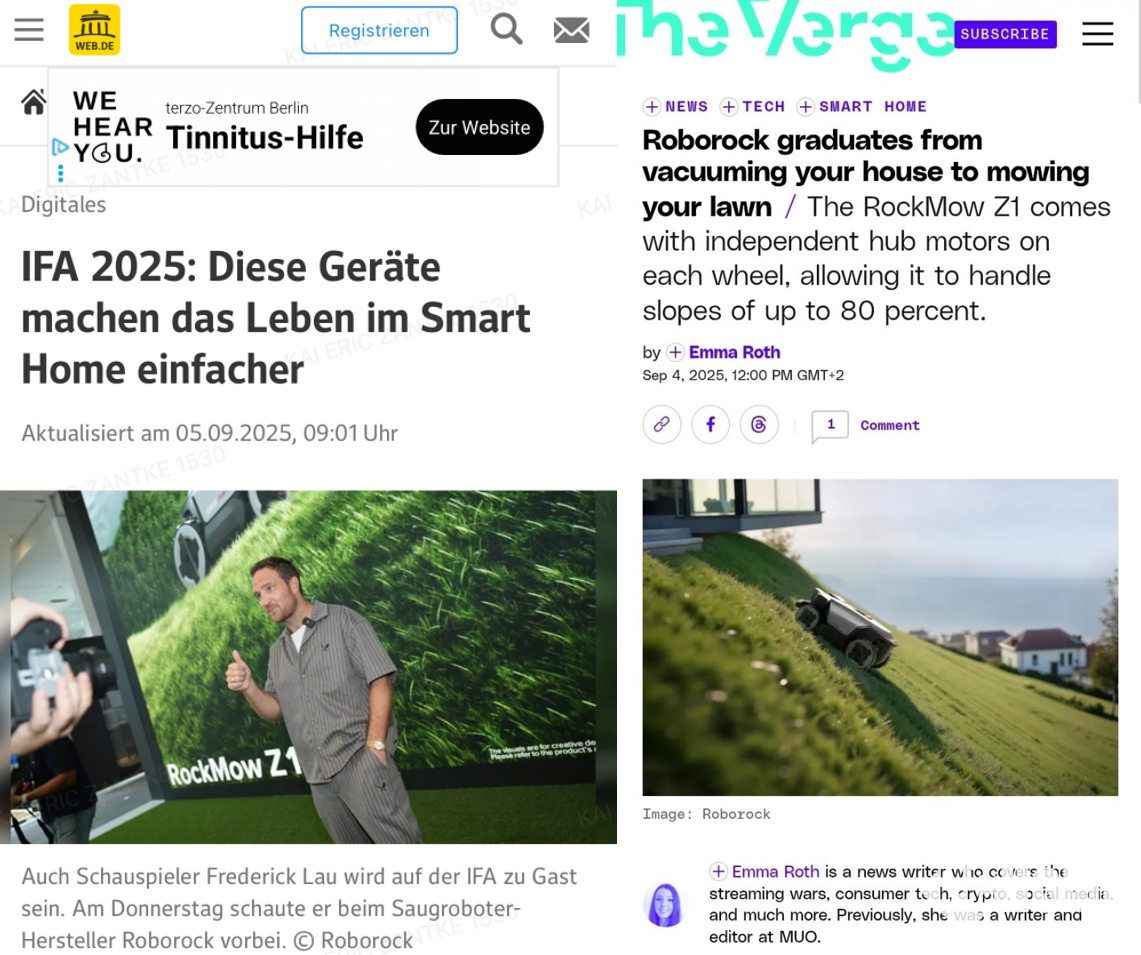
Task: Click the Registrieren button
Action: (x=379, y=31)
